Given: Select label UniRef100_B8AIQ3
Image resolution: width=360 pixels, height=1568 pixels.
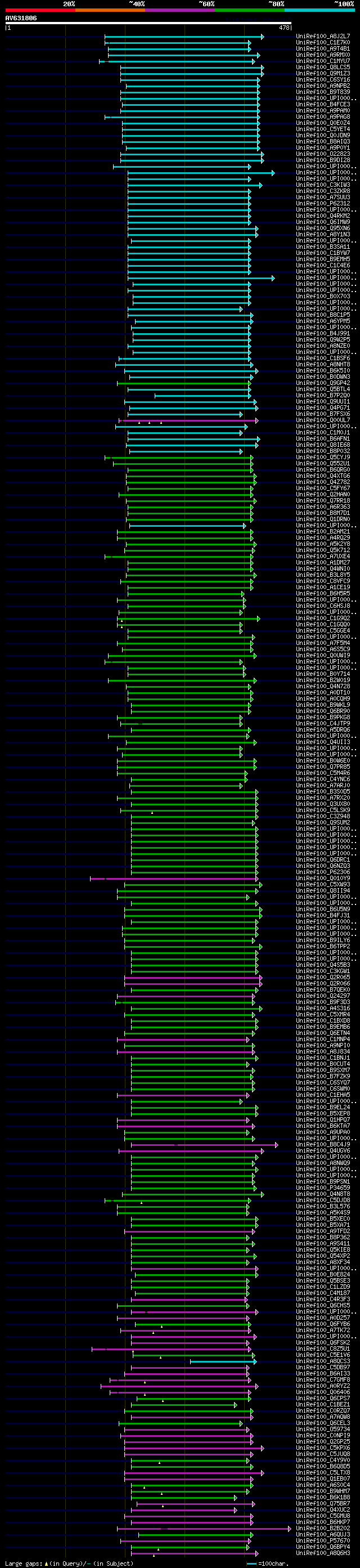Looking at the screenshot, I should coord(323,142).
